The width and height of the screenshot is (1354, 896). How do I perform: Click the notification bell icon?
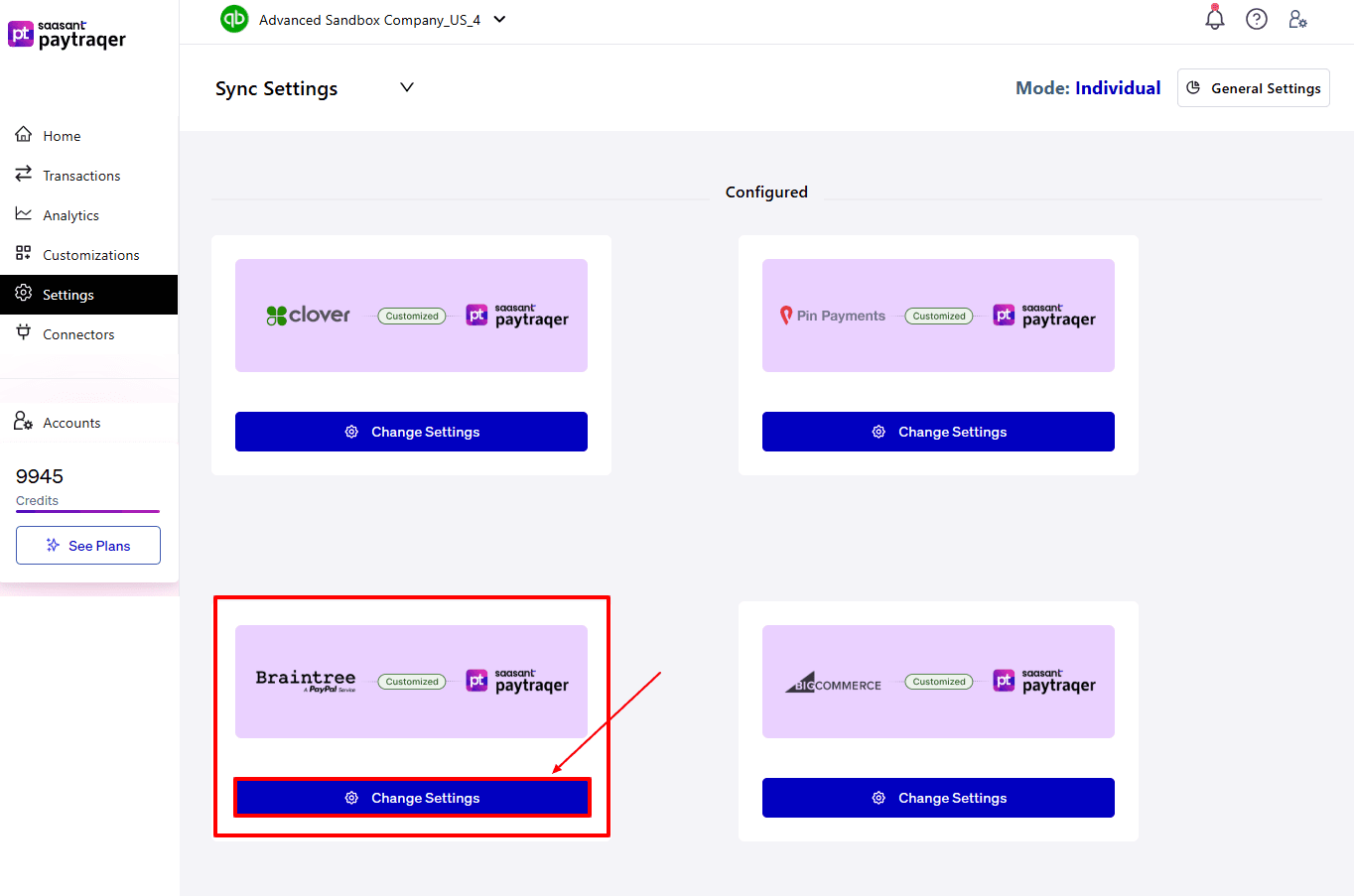pos(1214,19)
